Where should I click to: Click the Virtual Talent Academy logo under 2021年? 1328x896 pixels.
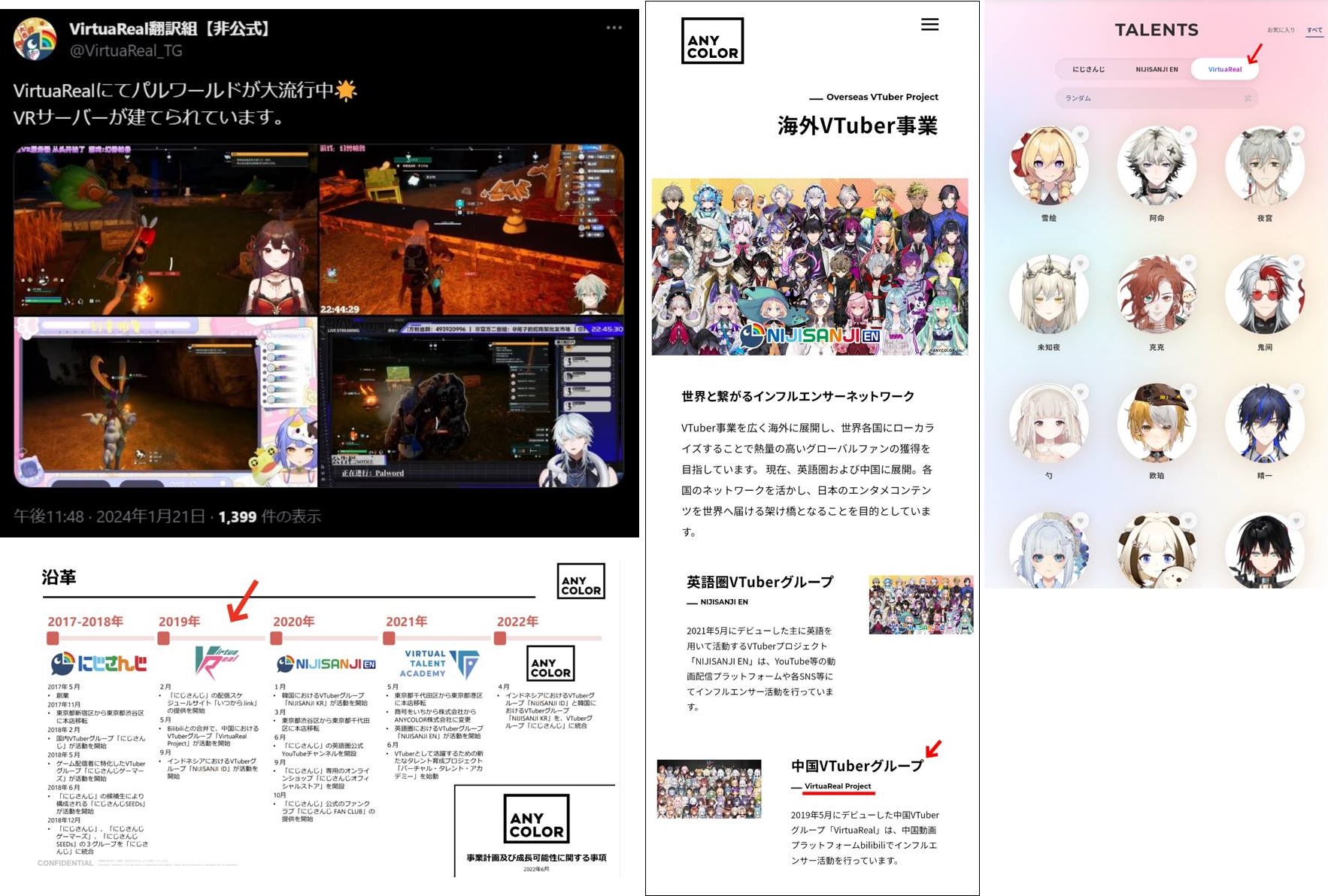441,664
